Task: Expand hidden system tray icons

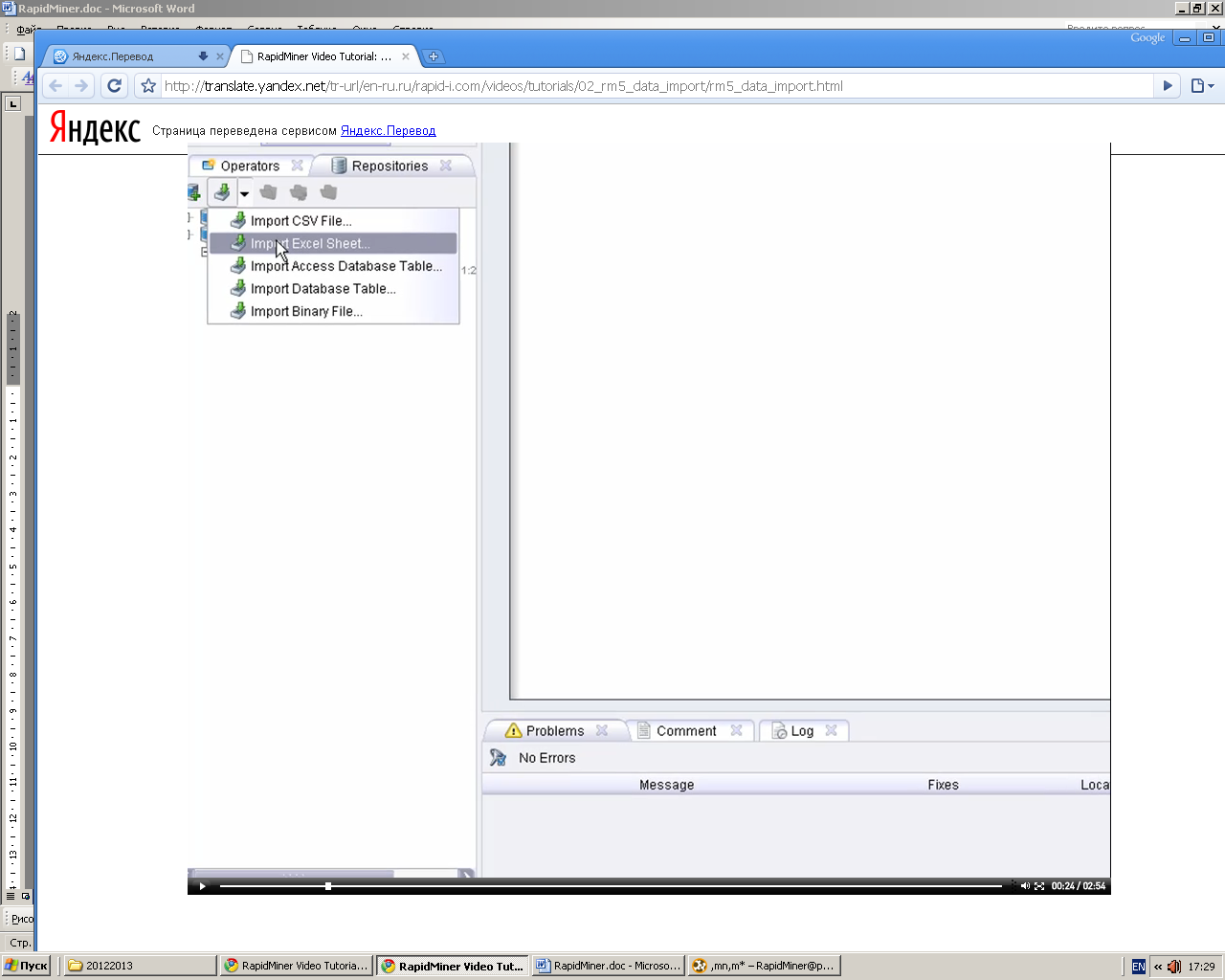Action: [x=1158, y=967]
